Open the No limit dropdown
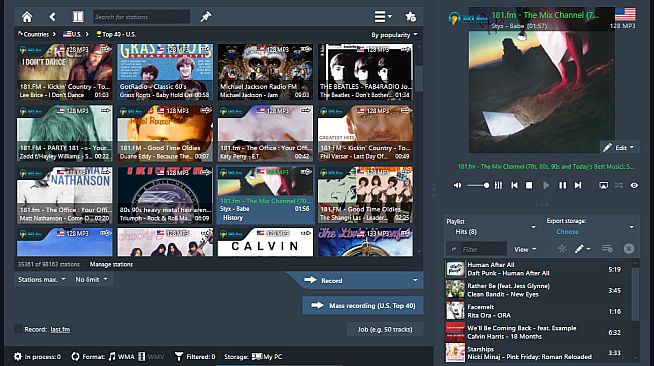This screenshot has width=654, height=366. tap(91, 279)
